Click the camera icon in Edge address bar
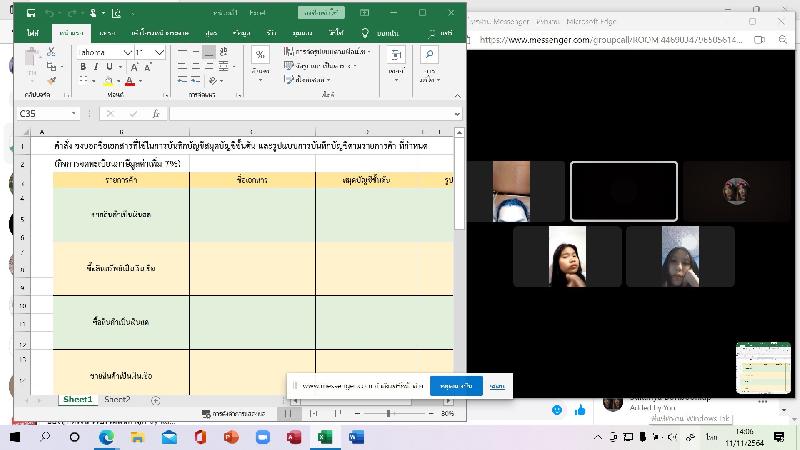This screenshot has height=450, width=800. [x=759, y=40]
